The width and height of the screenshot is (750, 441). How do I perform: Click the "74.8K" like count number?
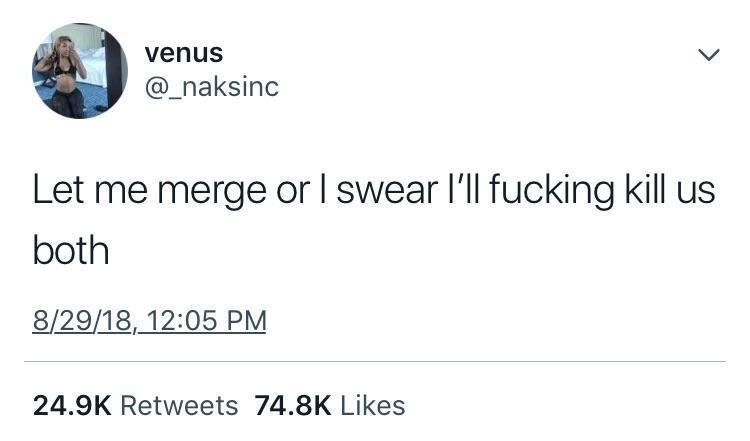[x=292, y=405]
